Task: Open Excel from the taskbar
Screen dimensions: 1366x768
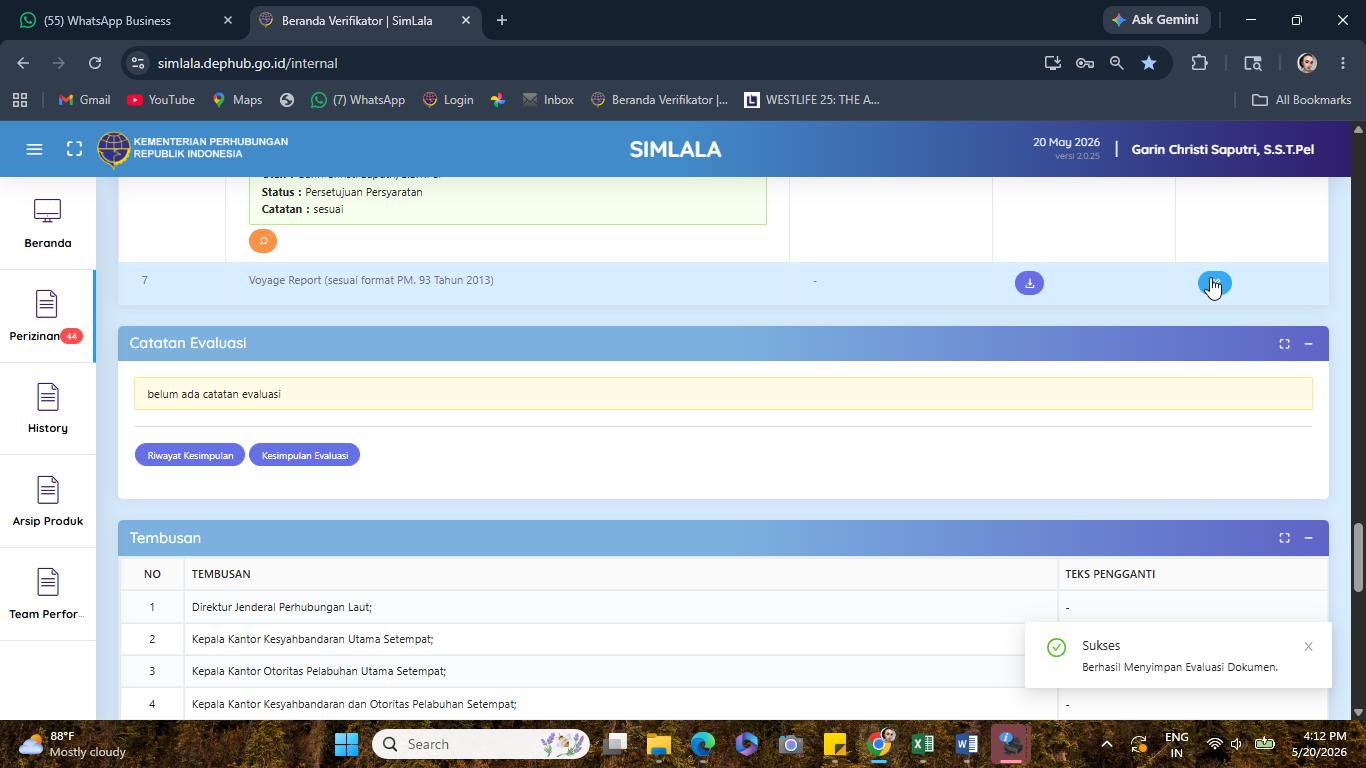Action: tap(922, 744)
